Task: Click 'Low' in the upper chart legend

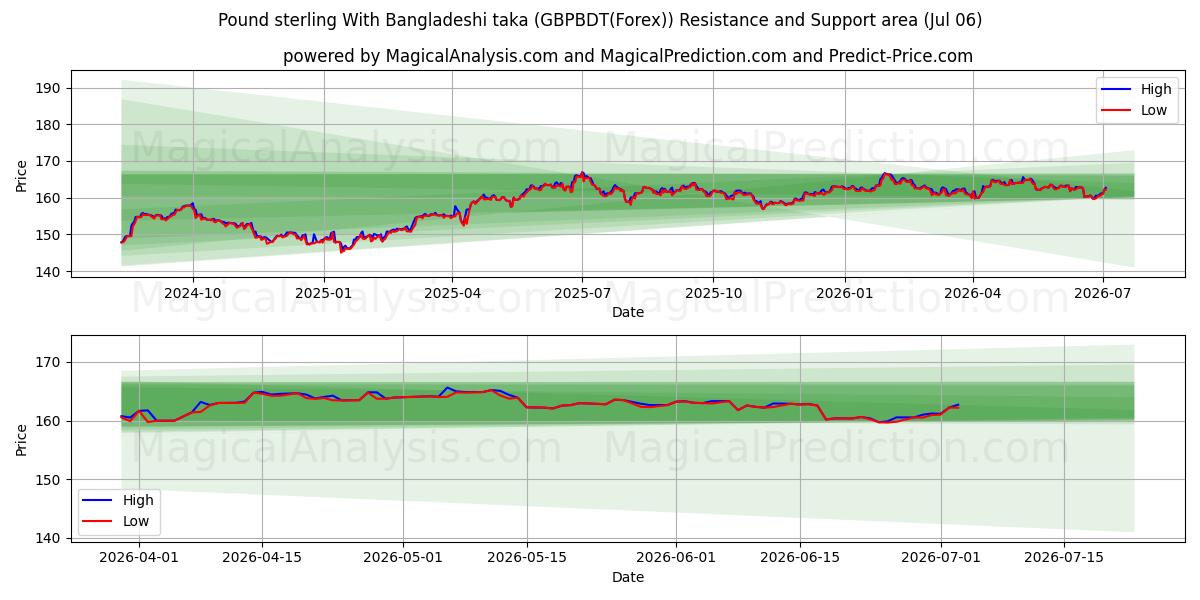Action: pos(1154,110)
